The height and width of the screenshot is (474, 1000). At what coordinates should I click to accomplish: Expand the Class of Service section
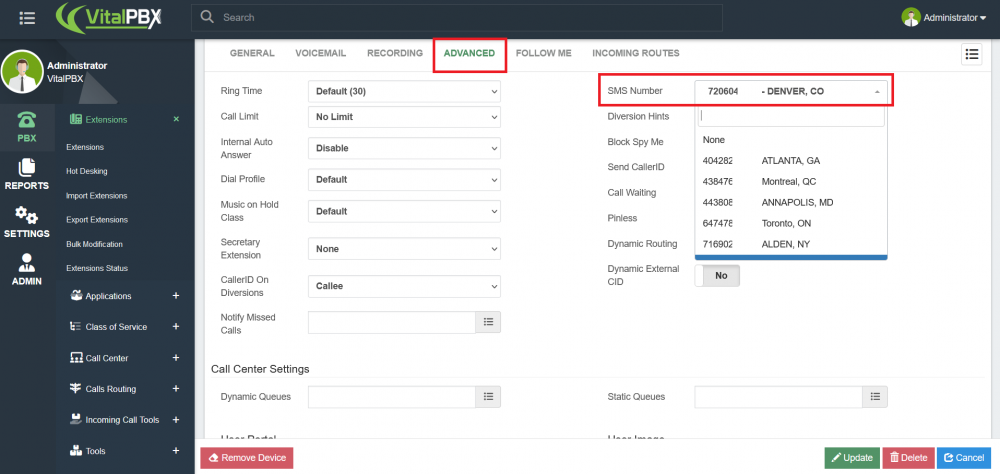pyautogui.click(x=176, y=327)
